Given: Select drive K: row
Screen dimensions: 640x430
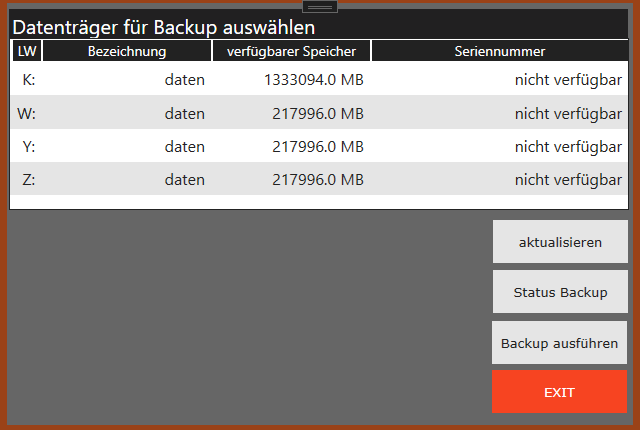Looking at the screenshot, I should point(319,79).
